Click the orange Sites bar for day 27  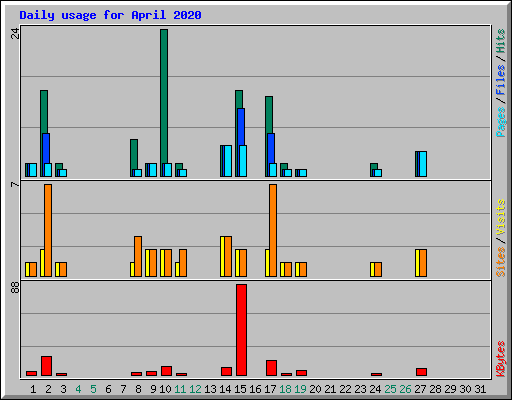[423, 263]
